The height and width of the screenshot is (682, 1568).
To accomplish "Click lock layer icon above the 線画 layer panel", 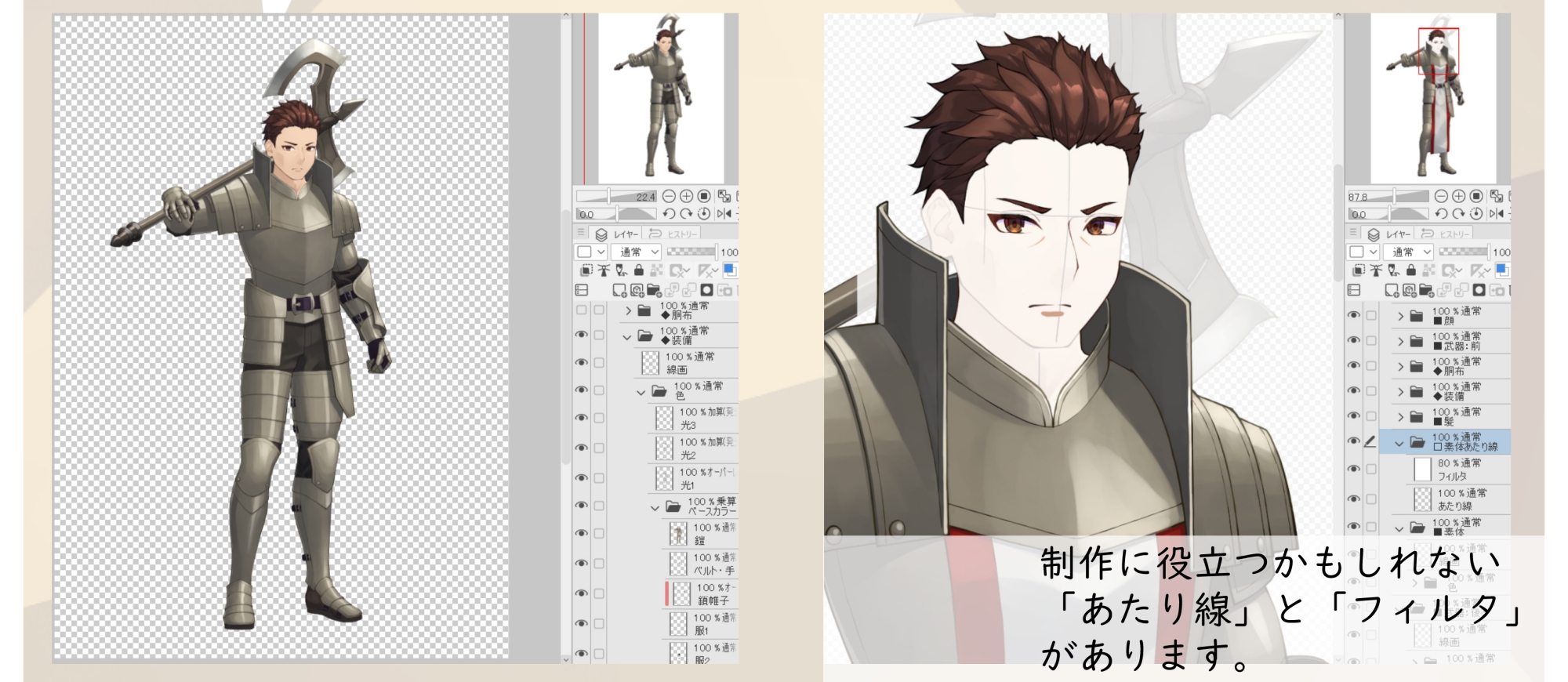I will coord(639,271).
